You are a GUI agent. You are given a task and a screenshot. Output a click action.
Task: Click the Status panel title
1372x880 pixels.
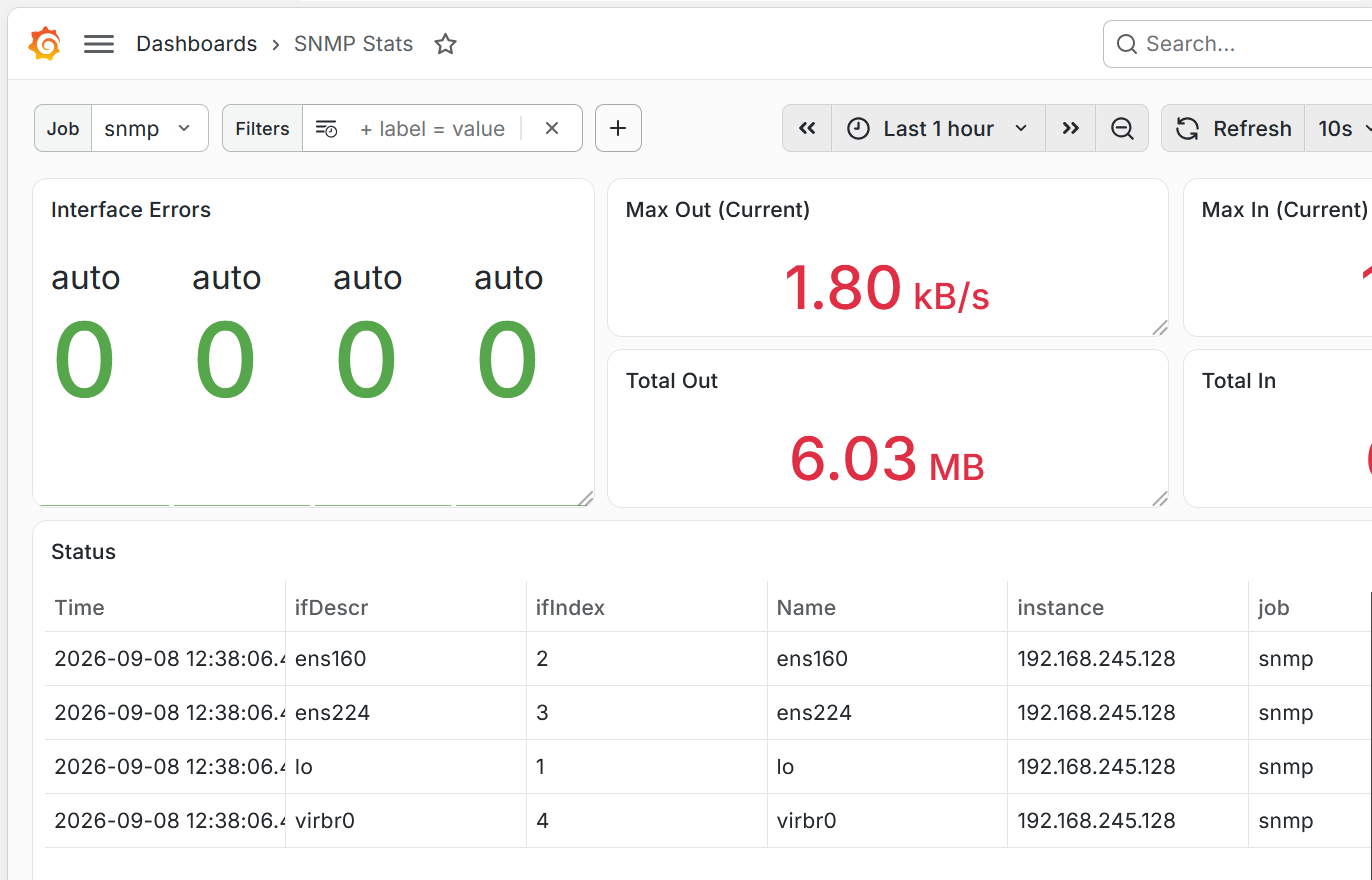click(x=83, y=552)
